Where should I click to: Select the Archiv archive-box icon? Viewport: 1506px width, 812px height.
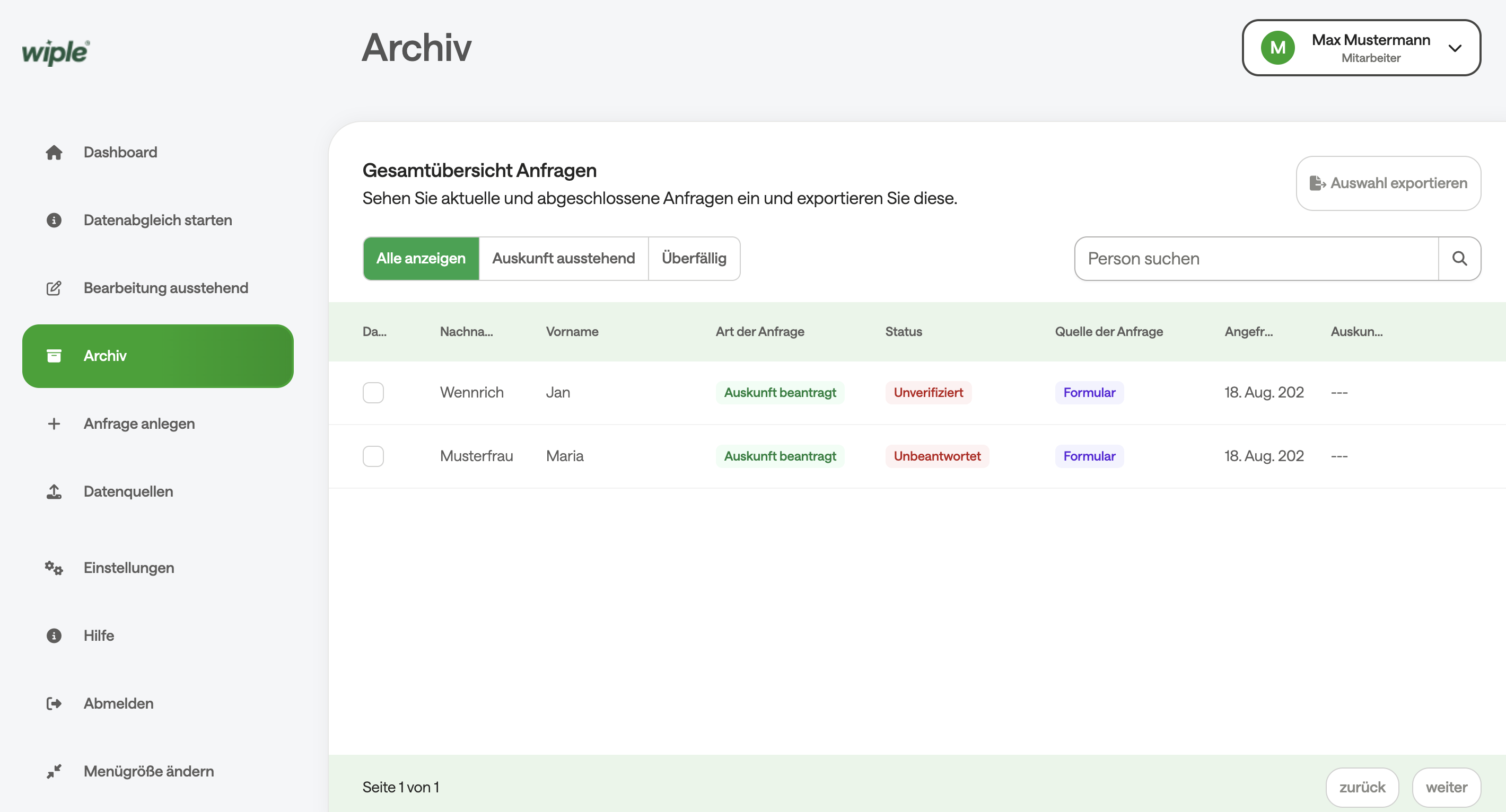pyautogui.click(x=54, y=356)
